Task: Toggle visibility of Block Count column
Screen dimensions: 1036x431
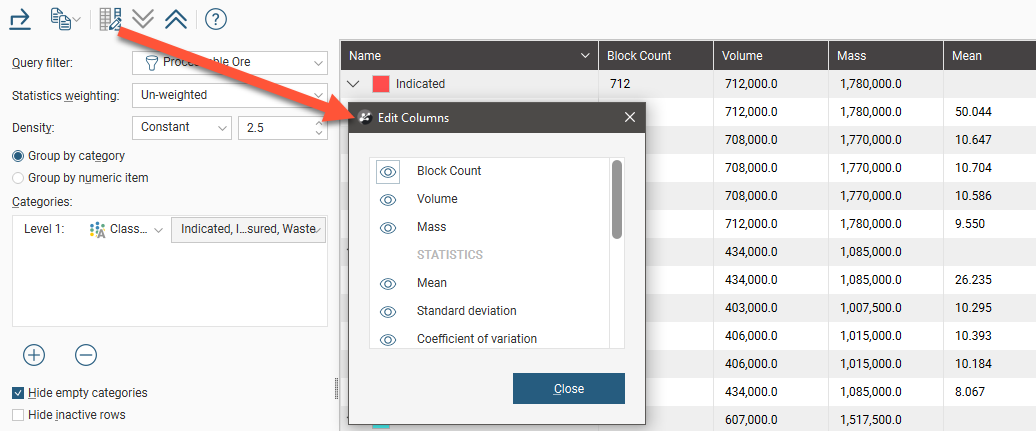Action: click(x=388, y=171)
